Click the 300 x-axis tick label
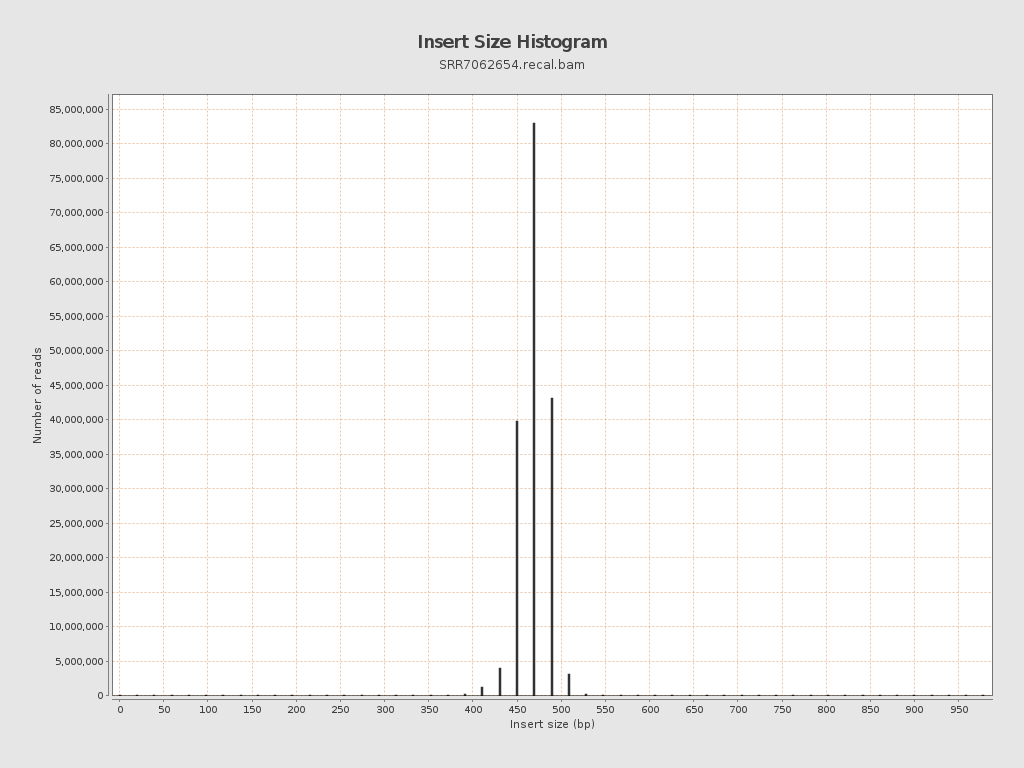This screenshot has height=768, width=1024. tap(385, 709)
